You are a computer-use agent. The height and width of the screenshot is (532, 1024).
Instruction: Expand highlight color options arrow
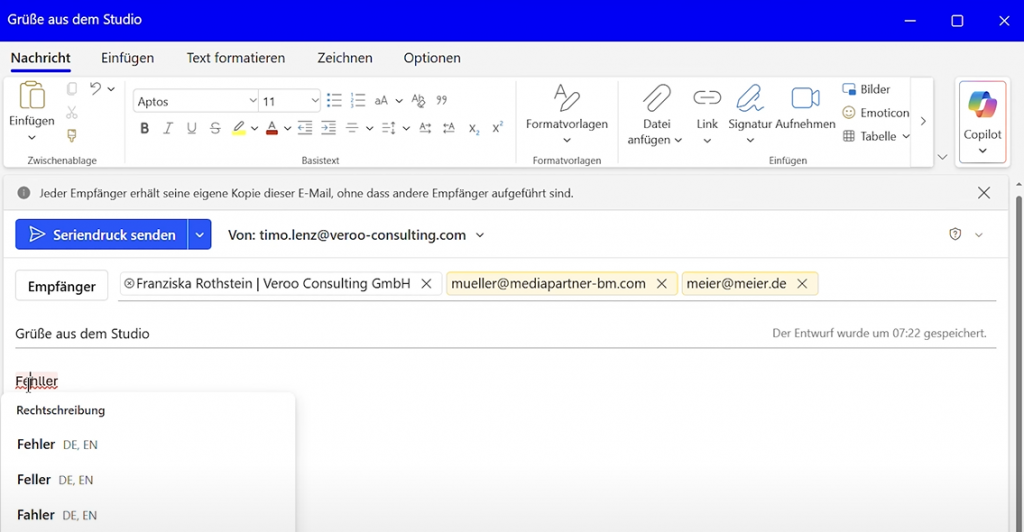point(255,129)
